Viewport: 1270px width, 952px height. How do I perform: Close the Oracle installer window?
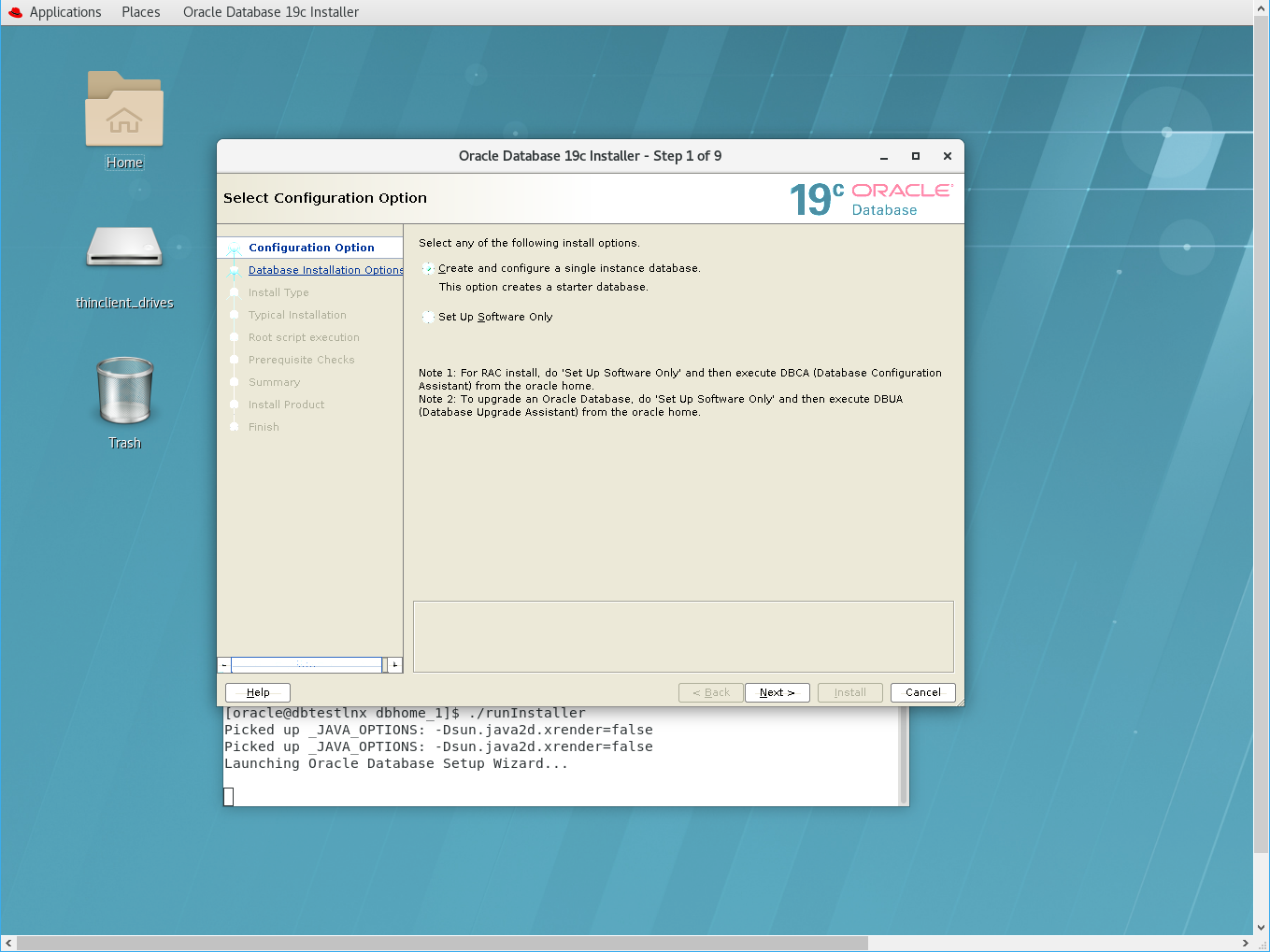(948, 156)
